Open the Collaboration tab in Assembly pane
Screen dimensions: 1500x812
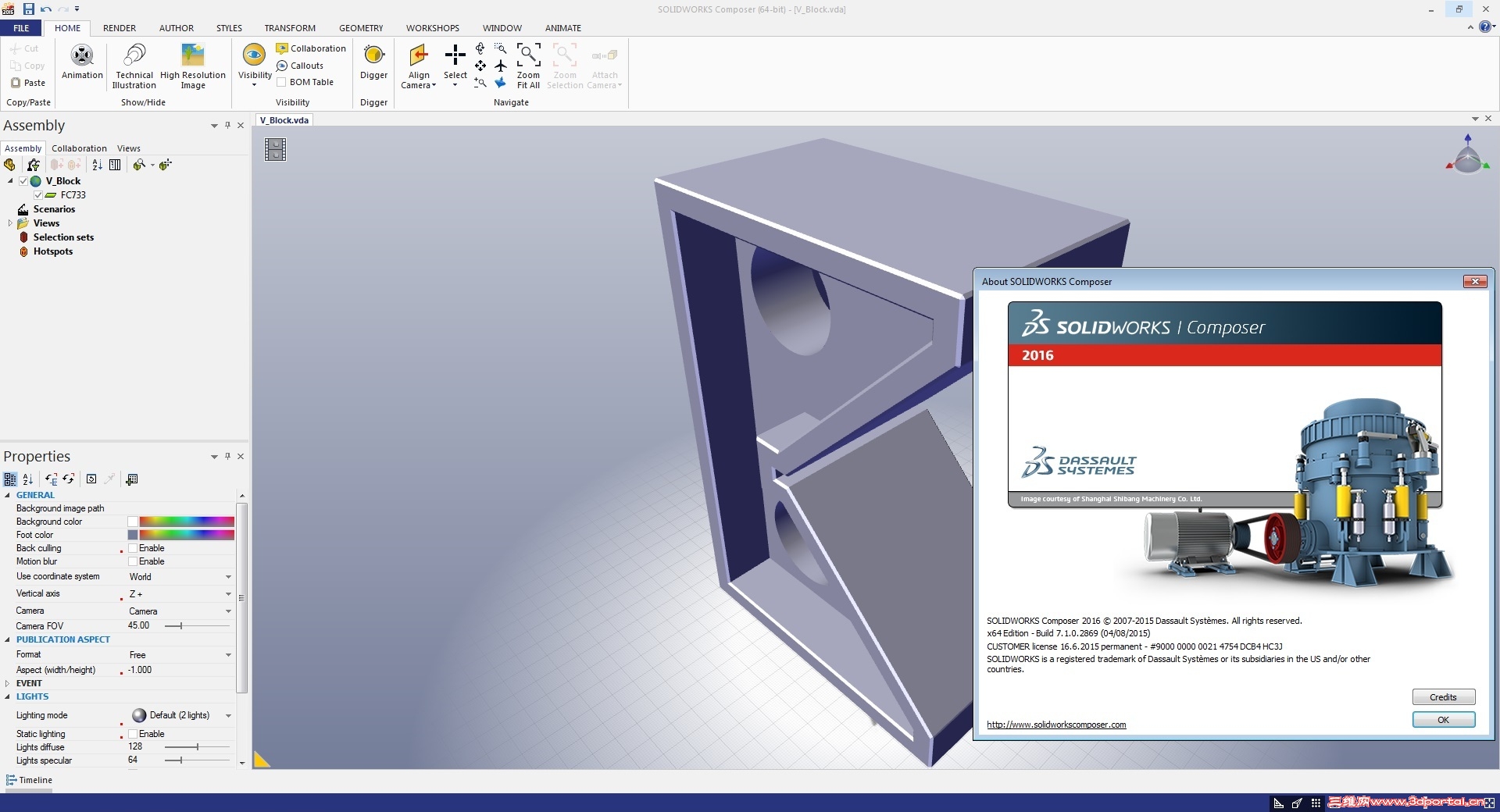(79, 148)
